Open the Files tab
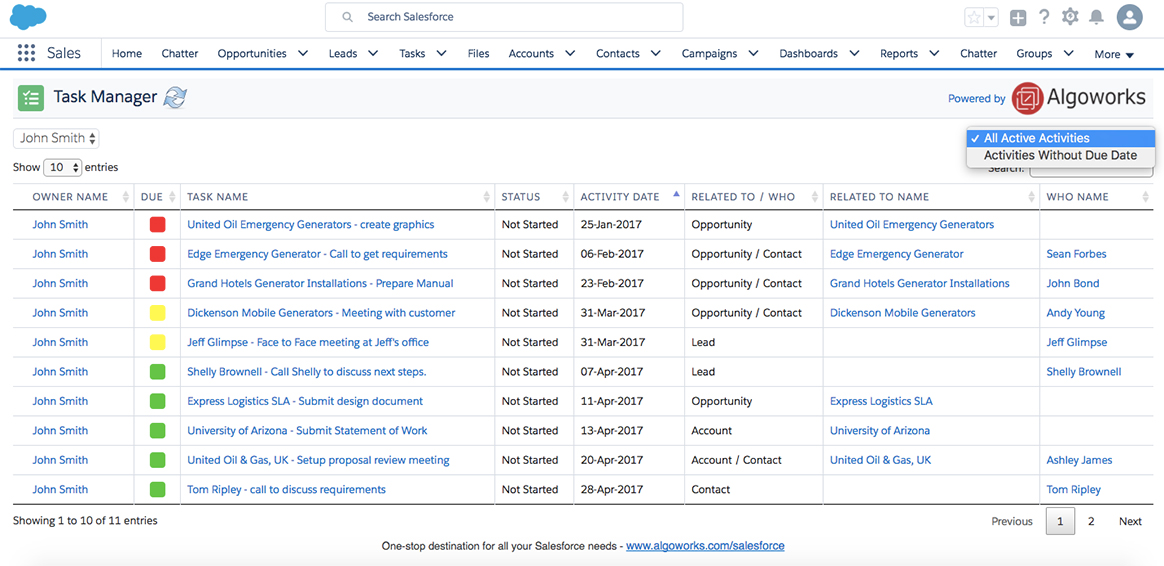1164x566 pixels. pos(478,53)
